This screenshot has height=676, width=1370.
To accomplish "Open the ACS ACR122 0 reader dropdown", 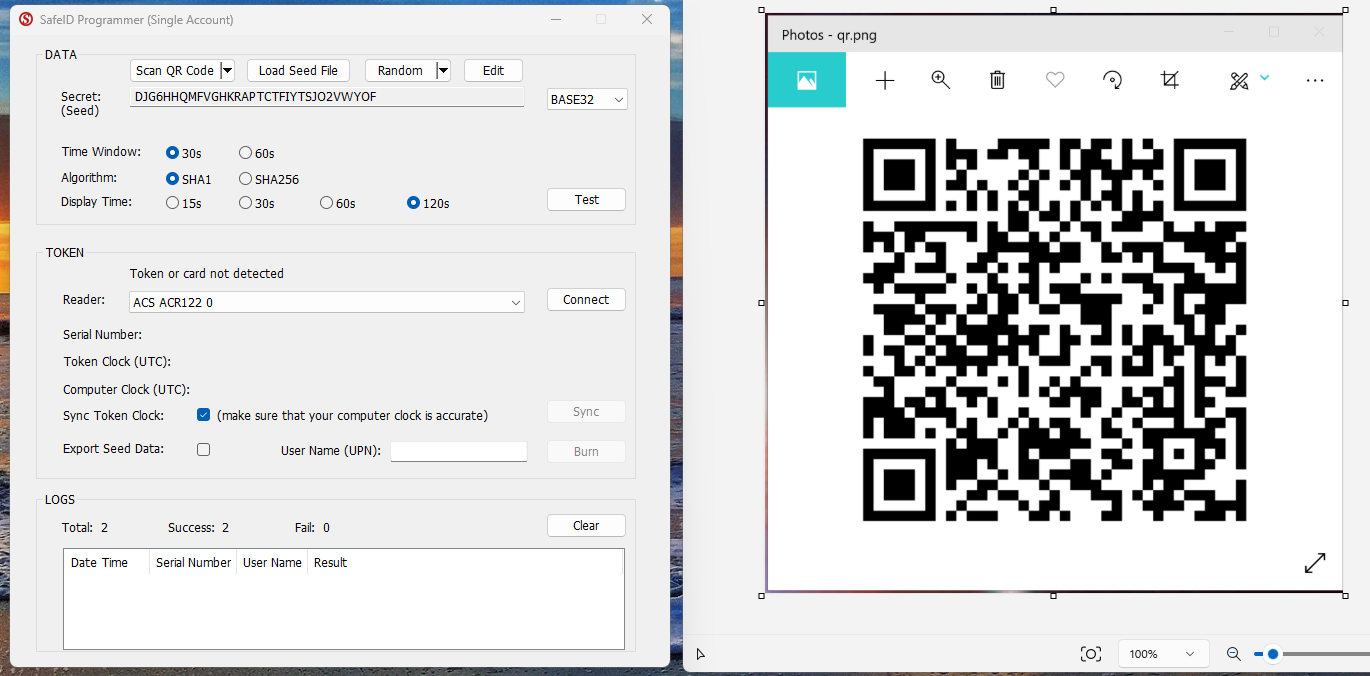I will [x=327, y=302].
